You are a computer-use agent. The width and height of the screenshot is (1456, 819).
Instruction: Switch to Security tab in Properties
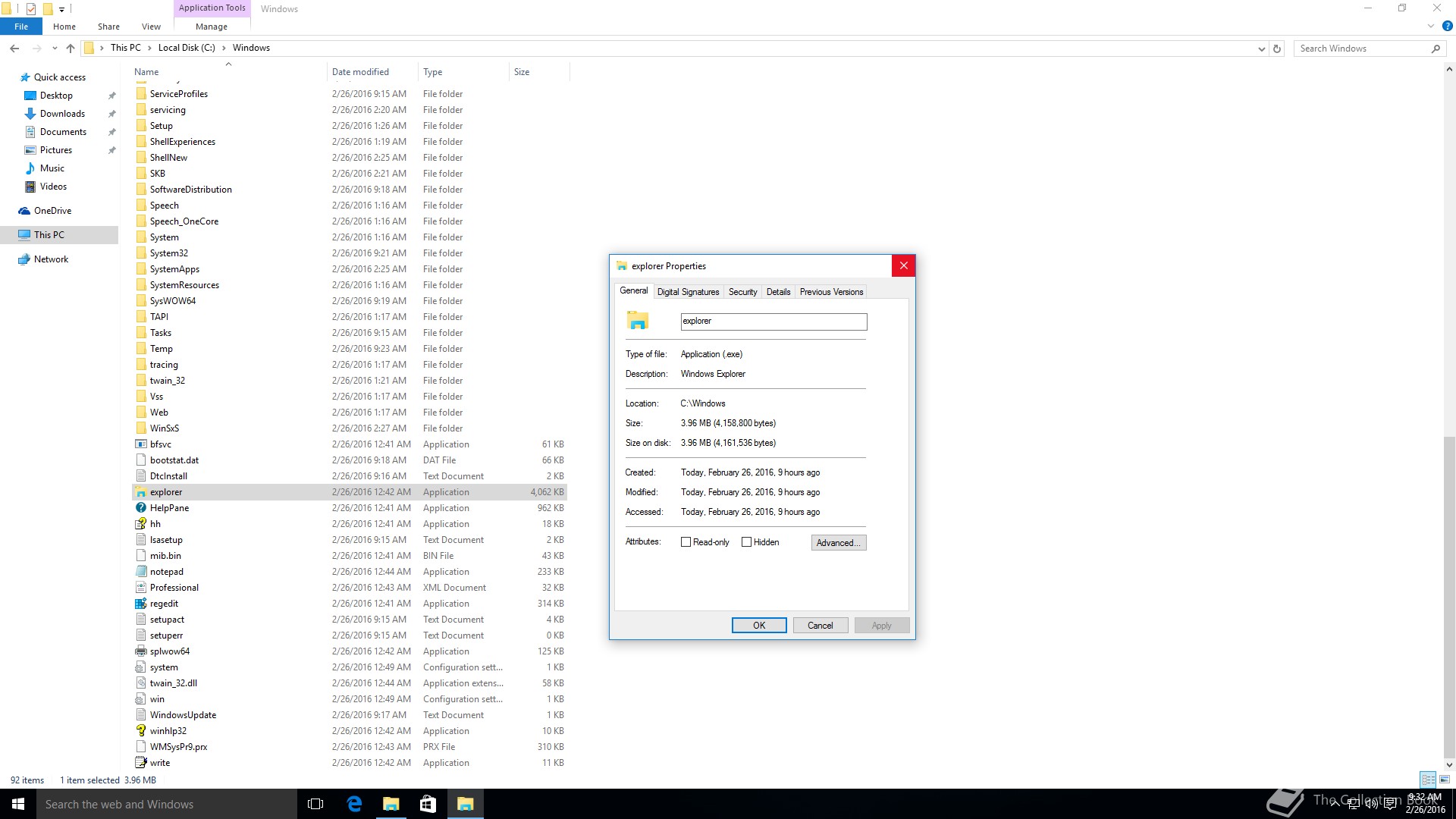(742, 292)
